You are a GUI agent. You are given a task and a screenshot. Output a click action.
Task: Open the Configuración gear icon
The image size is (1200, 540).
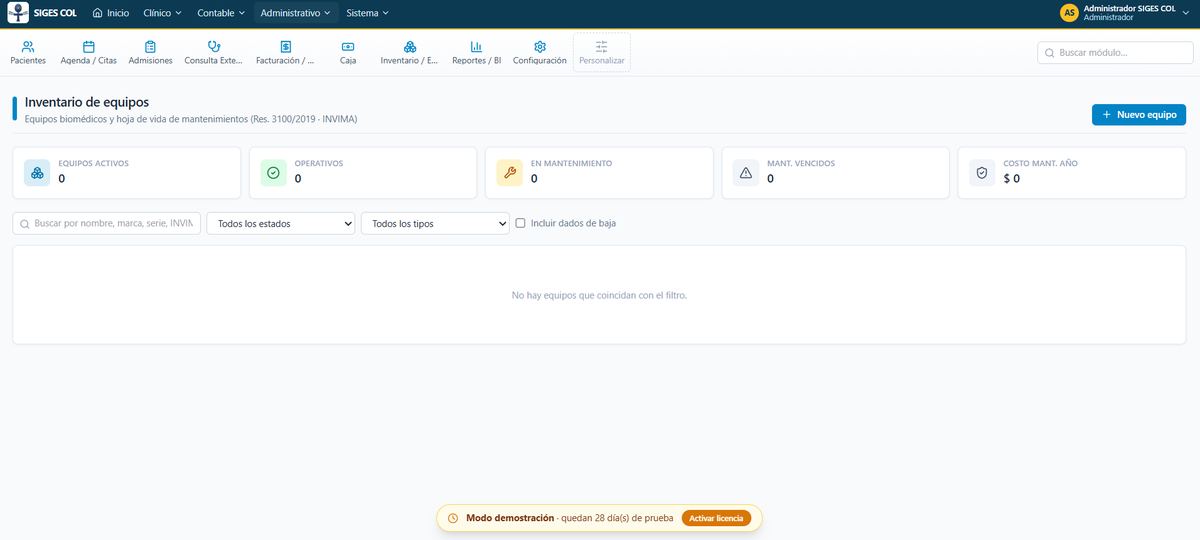point(540,46)
